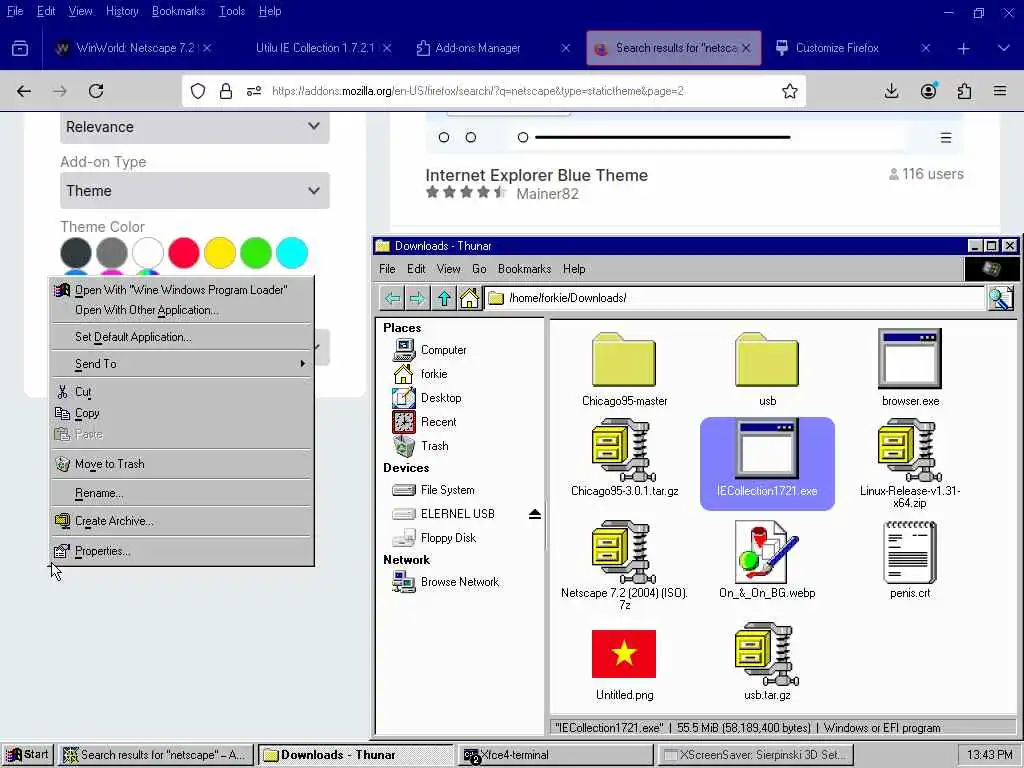Select Netscape 7.2 (2004) (ISO).7z archive
This screenshot has width=1024, height=768.
(624, 566)
